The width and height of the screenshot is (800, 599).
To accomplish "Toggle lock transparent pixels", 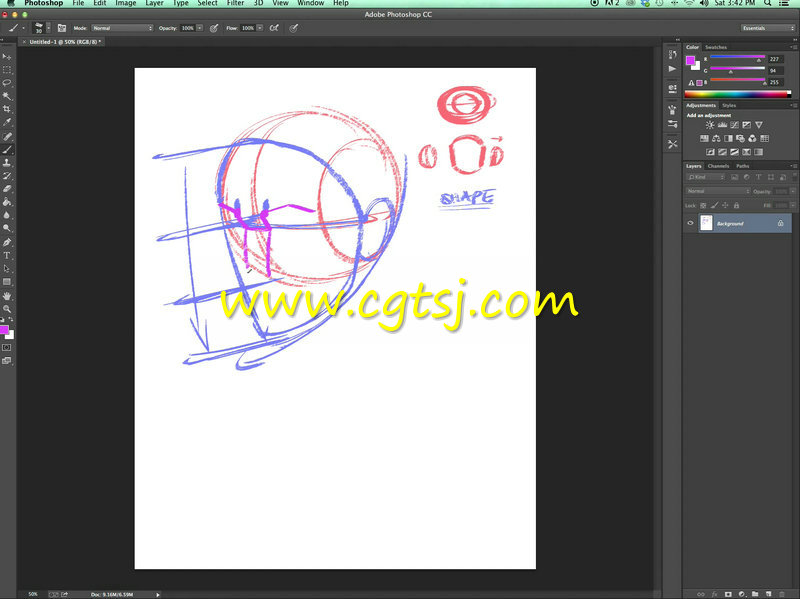I will pos(703,206).
